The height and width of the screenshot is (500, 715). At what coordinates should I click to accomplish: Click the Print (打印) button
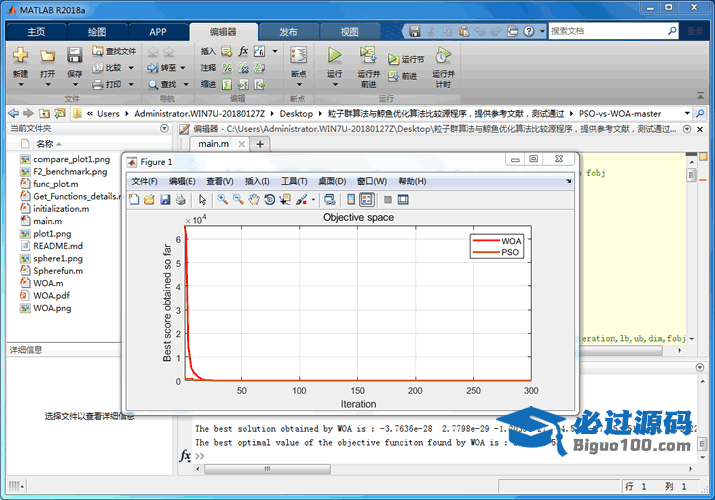109,84
